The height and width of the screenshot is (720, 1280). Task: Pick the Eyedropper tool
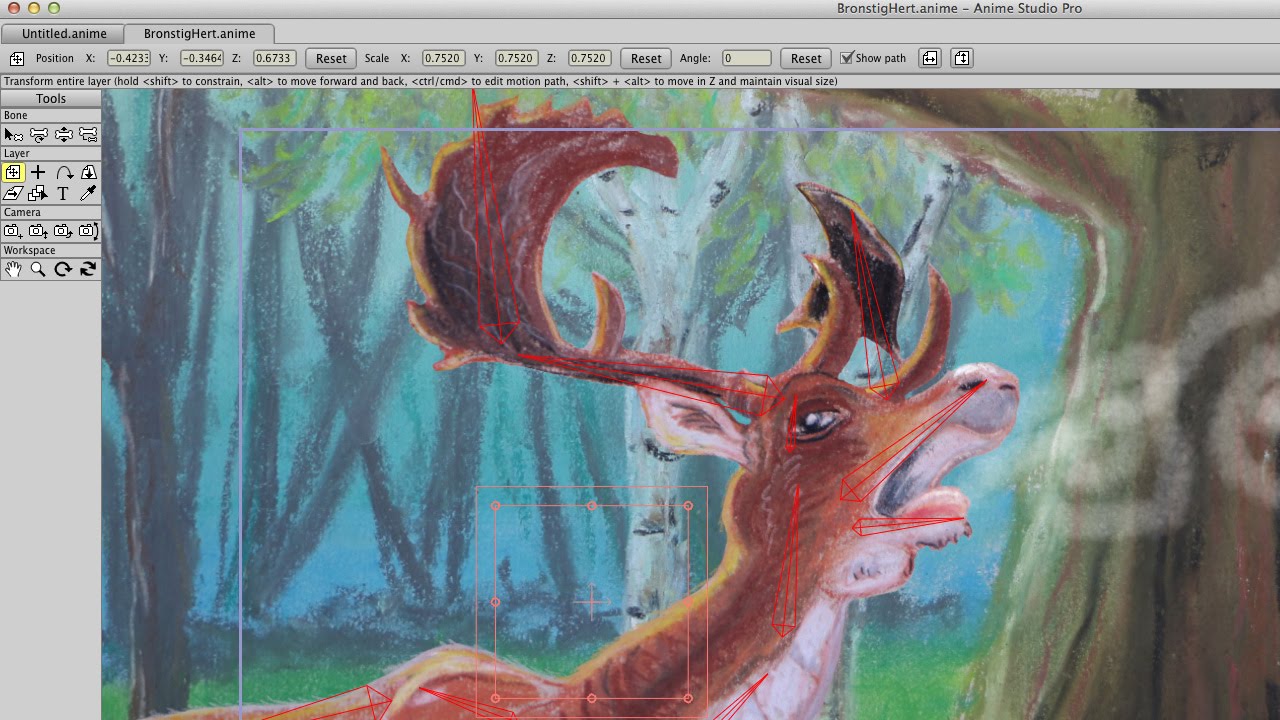pyautogui.click(x=88, y=194)
